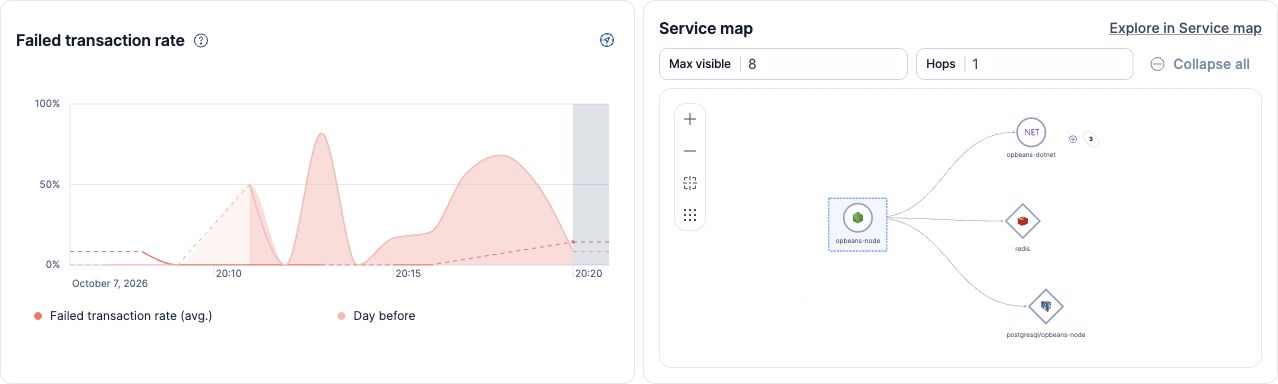The image size is (1278, 384).
Task: Click the 50% y-axis label
Action: [49, 185]
